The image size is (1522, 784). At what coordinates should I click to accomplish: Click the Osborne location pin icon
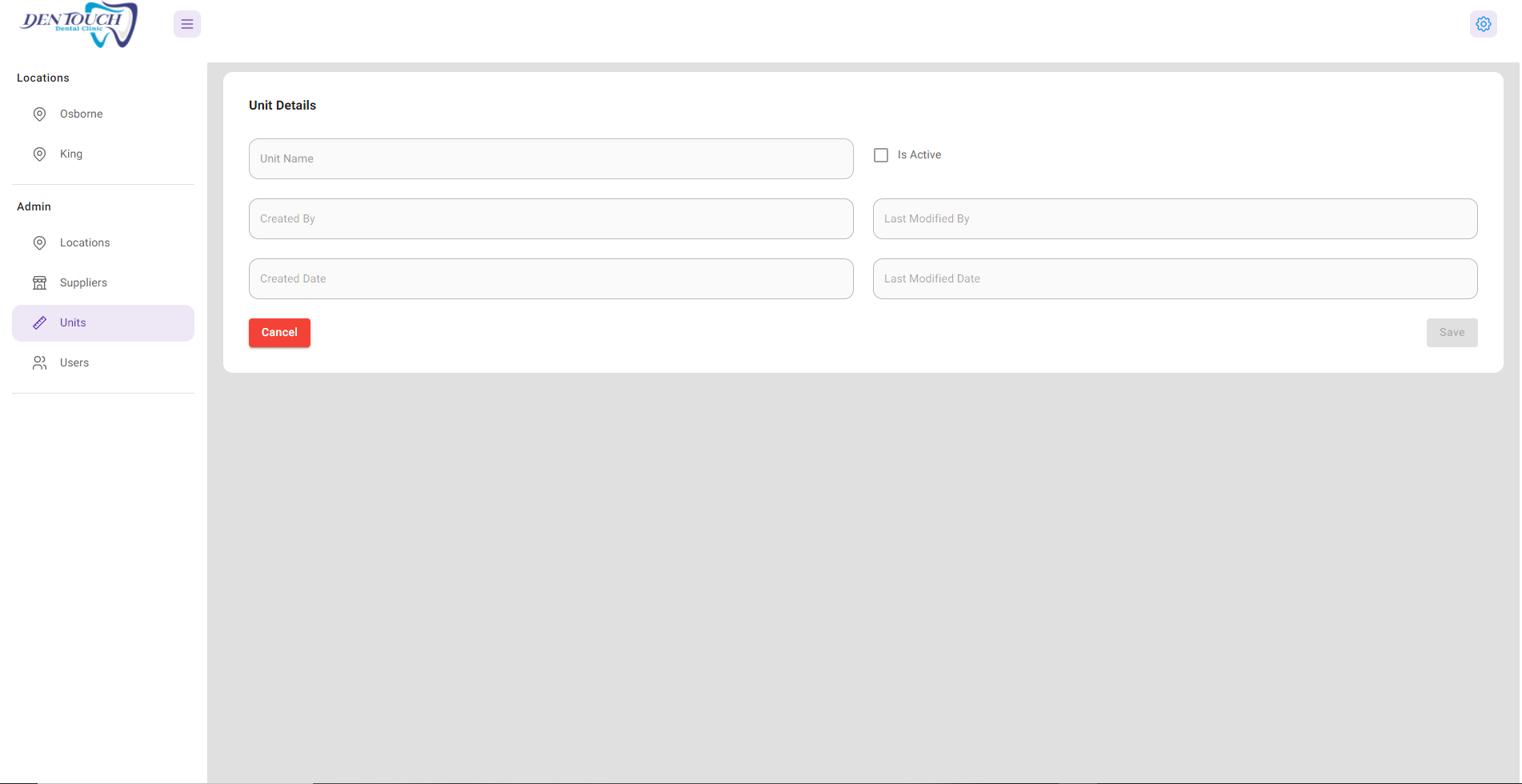39,114
